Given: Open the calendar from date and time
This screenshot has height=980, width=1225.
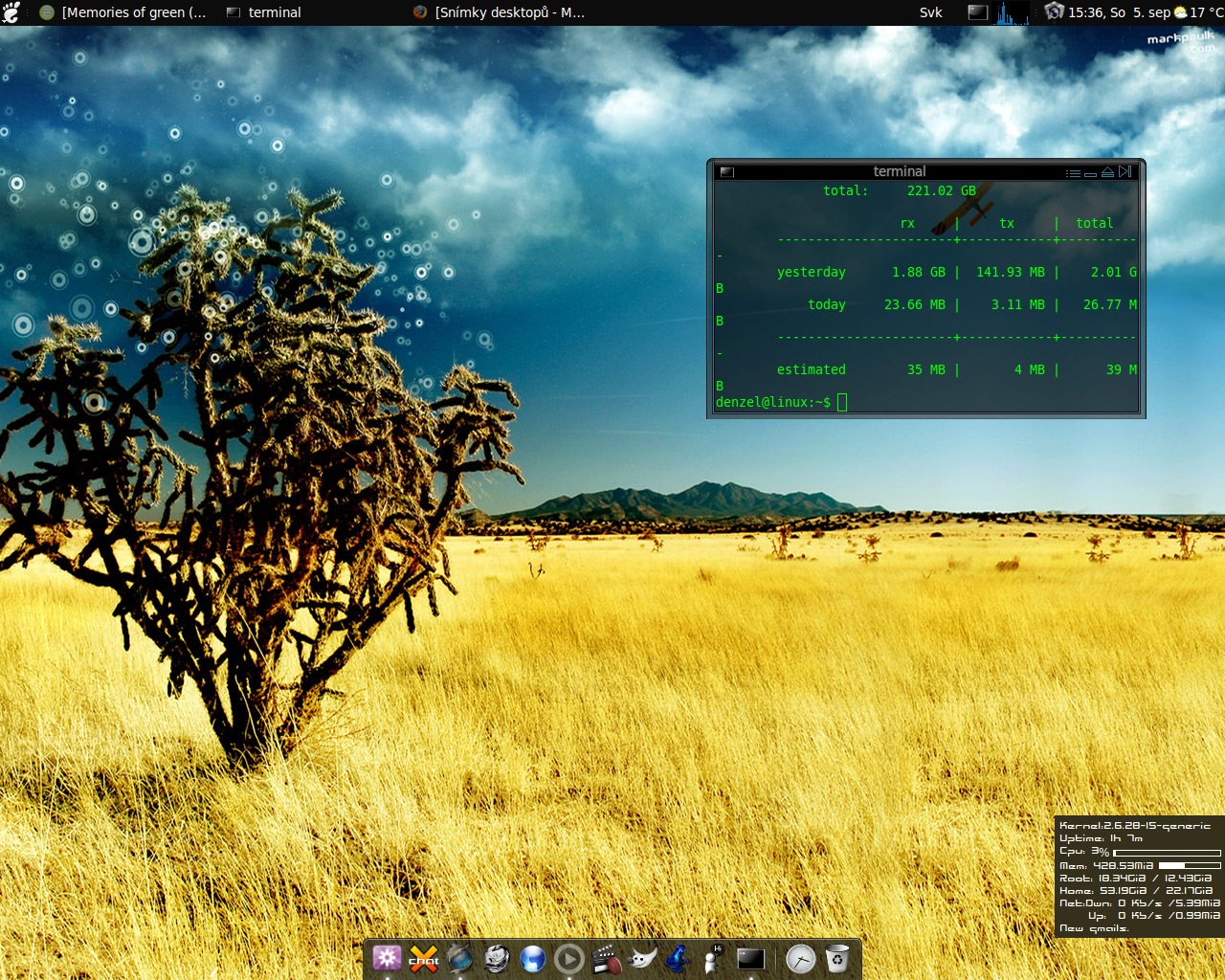Looking at the screenshot, I should pos(1118,12).
